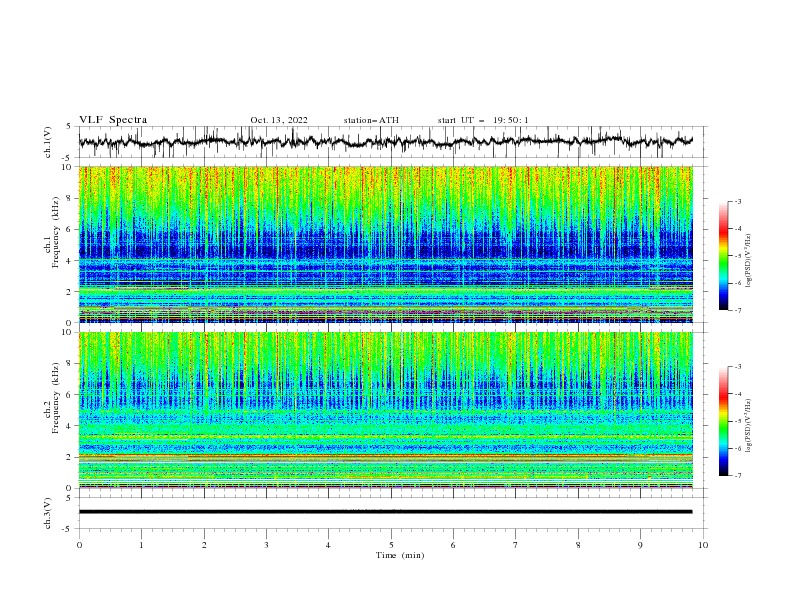Image resolution: width=792 pixels, height=612 pixels.
Task: Click the 'ch.3(V)' waveform axis label
Action: click(x=48, y=513)
